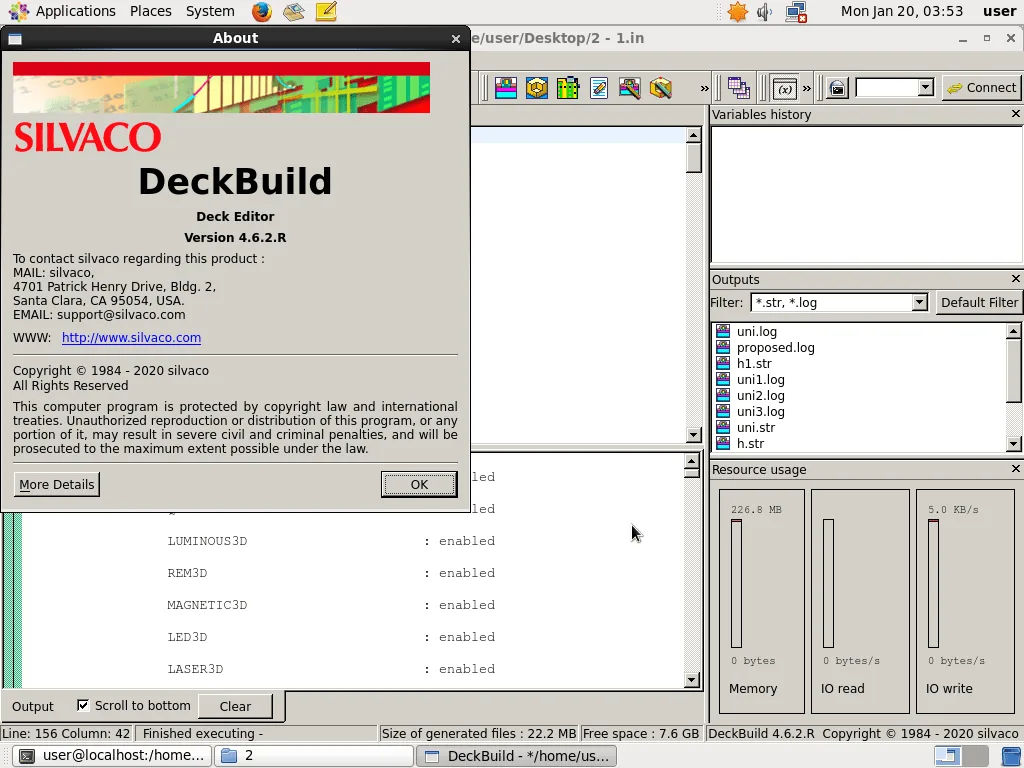The image size is (1024, 768).
Task: Click the OK button in About dialog
Action: point(419,485)
